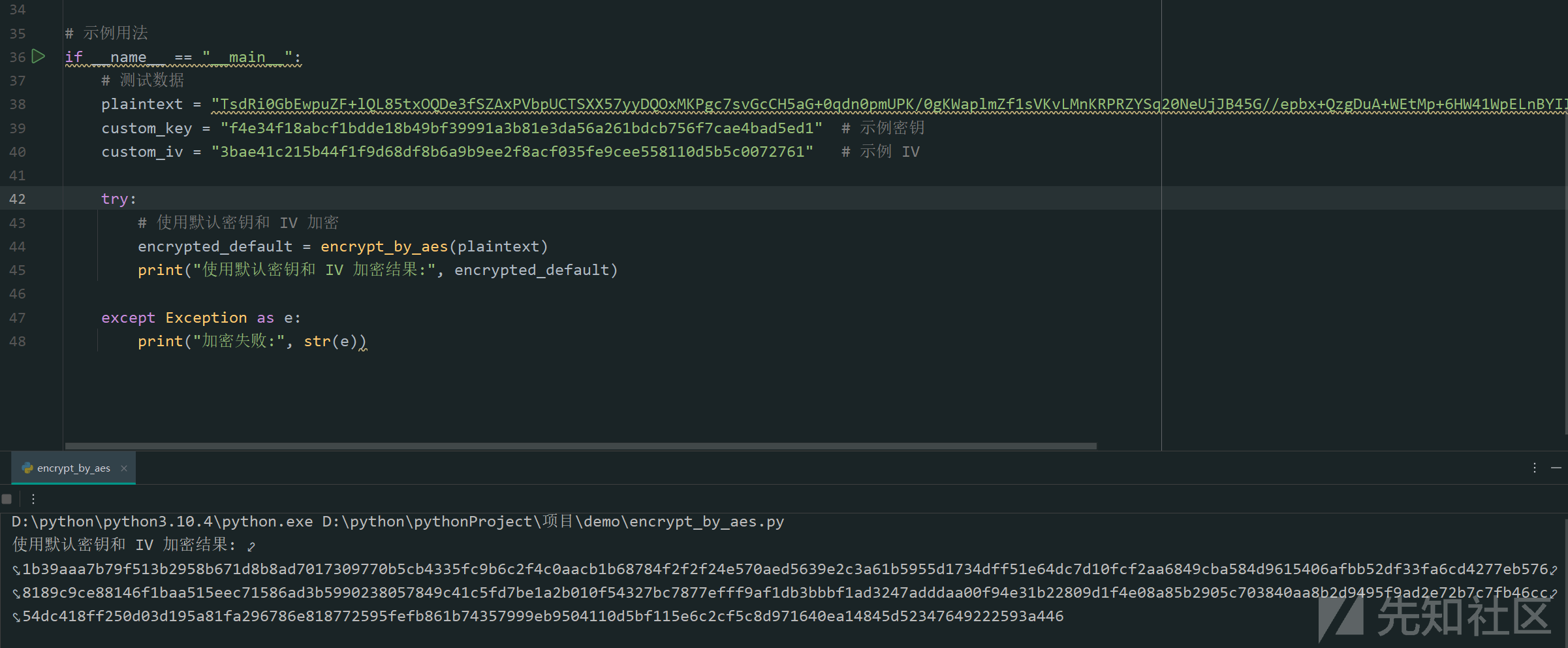Click line number 42 in the gutter
The height and width of the screenshot is (648, 1568).
click(x=18, y=199)
